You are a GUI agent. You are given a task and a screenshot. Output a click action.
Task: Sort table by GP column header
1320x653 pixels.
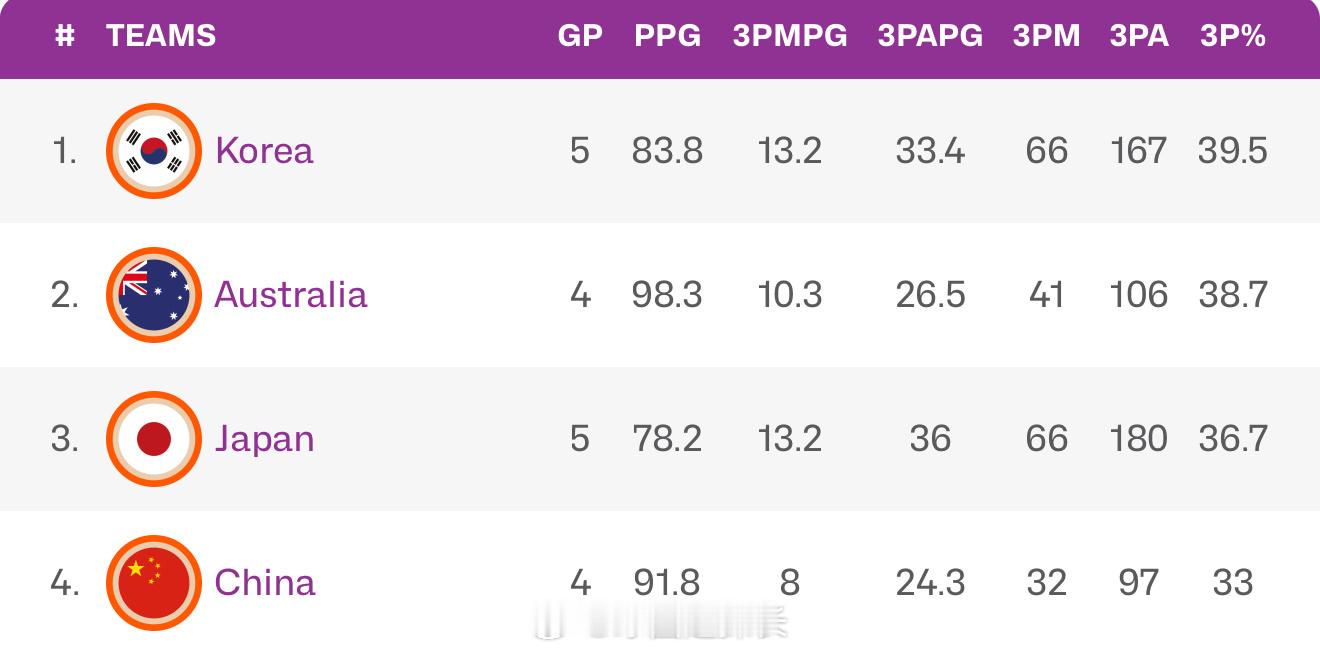coord(580,36)
